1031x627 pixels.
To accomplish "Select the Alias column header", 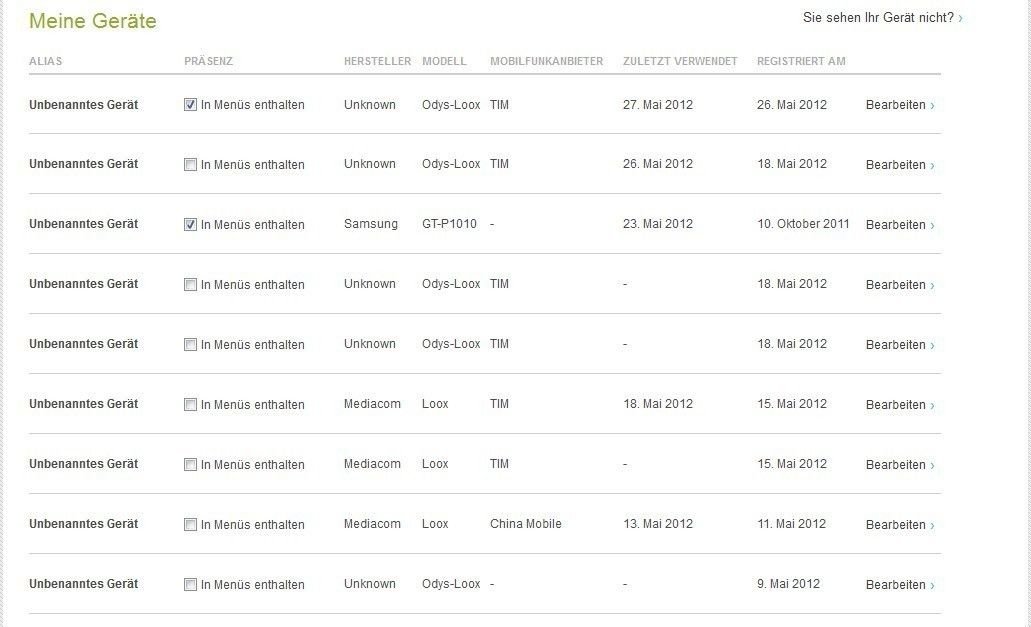I will tap(45, 61).
